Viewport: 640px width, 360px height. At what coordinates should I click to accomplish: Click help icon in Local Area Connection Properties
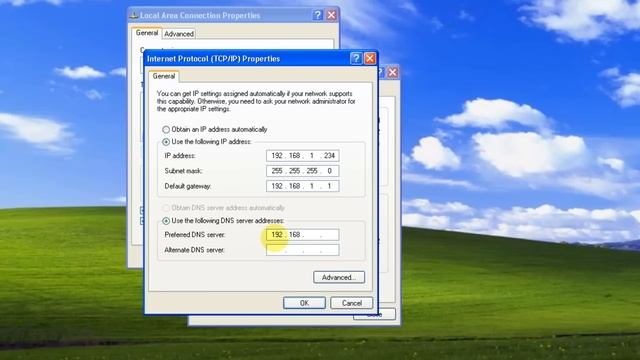(318, 15)
